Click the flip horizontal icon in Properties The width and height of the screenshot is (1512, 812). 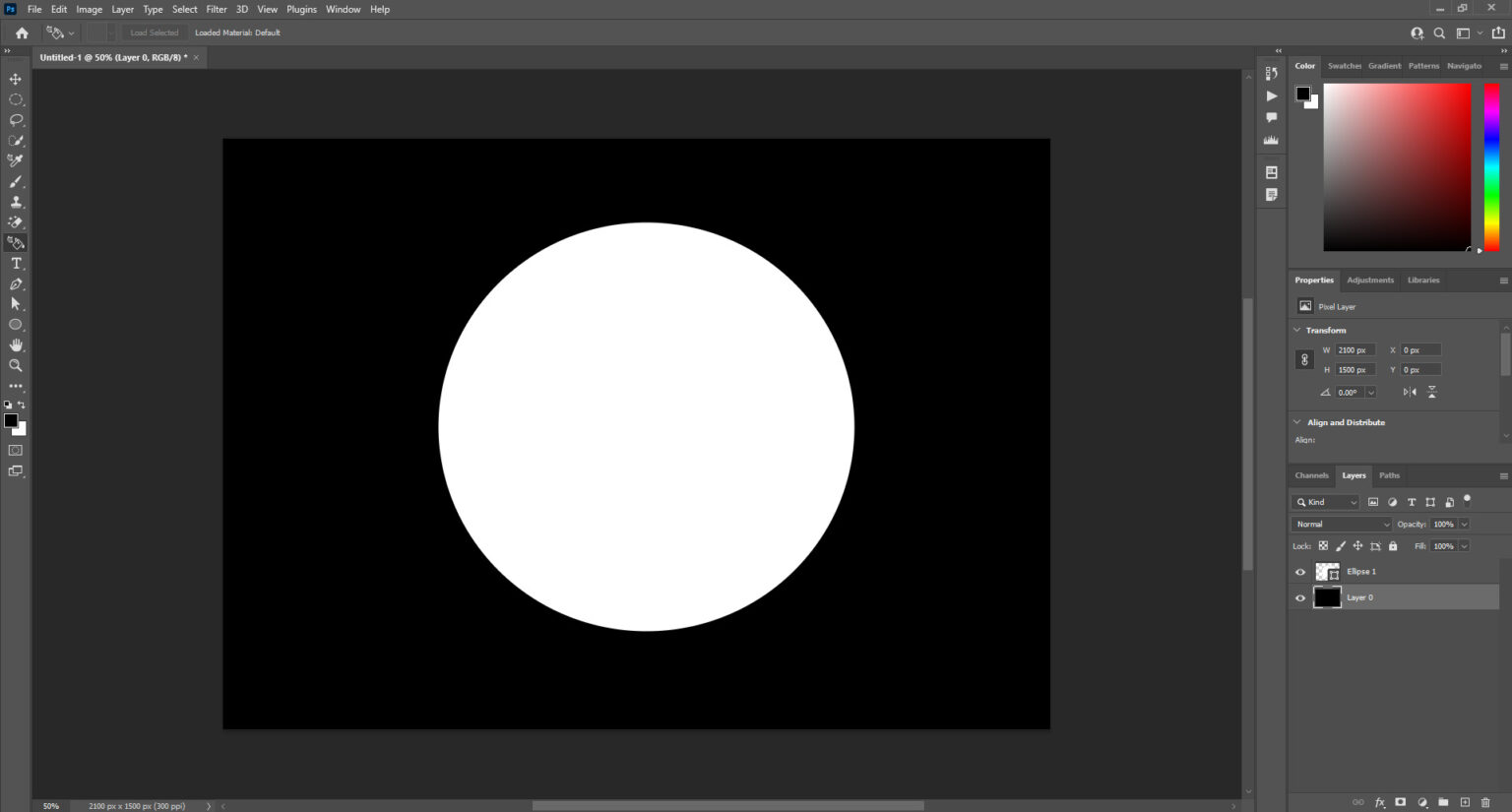click(1410, 392)
